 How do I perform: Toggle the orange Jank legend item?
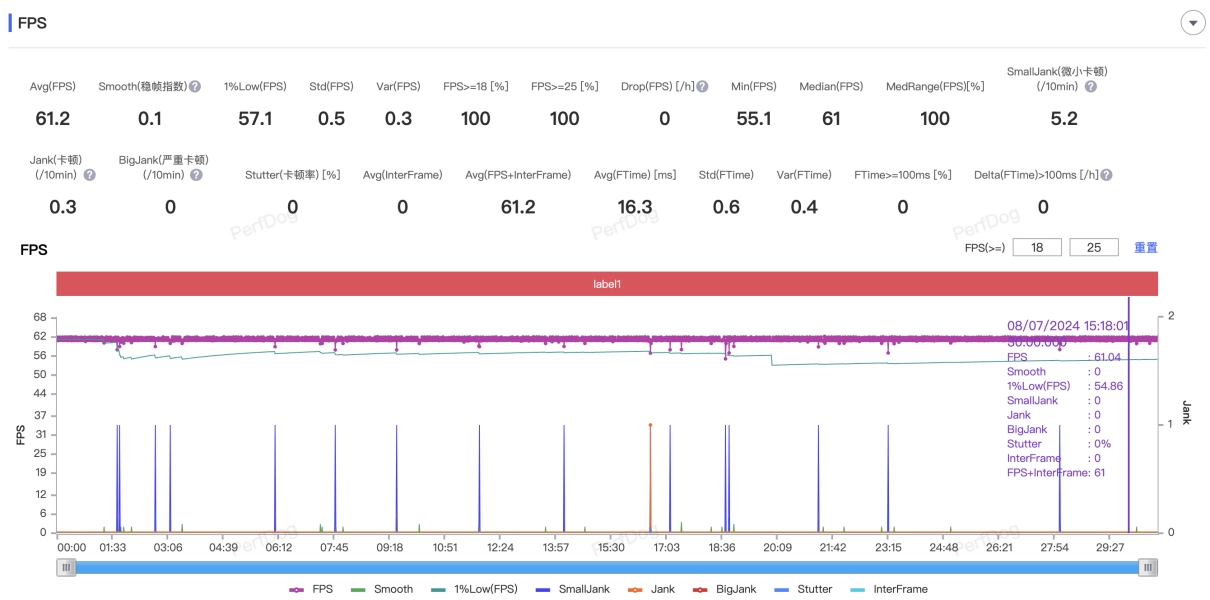652,589
